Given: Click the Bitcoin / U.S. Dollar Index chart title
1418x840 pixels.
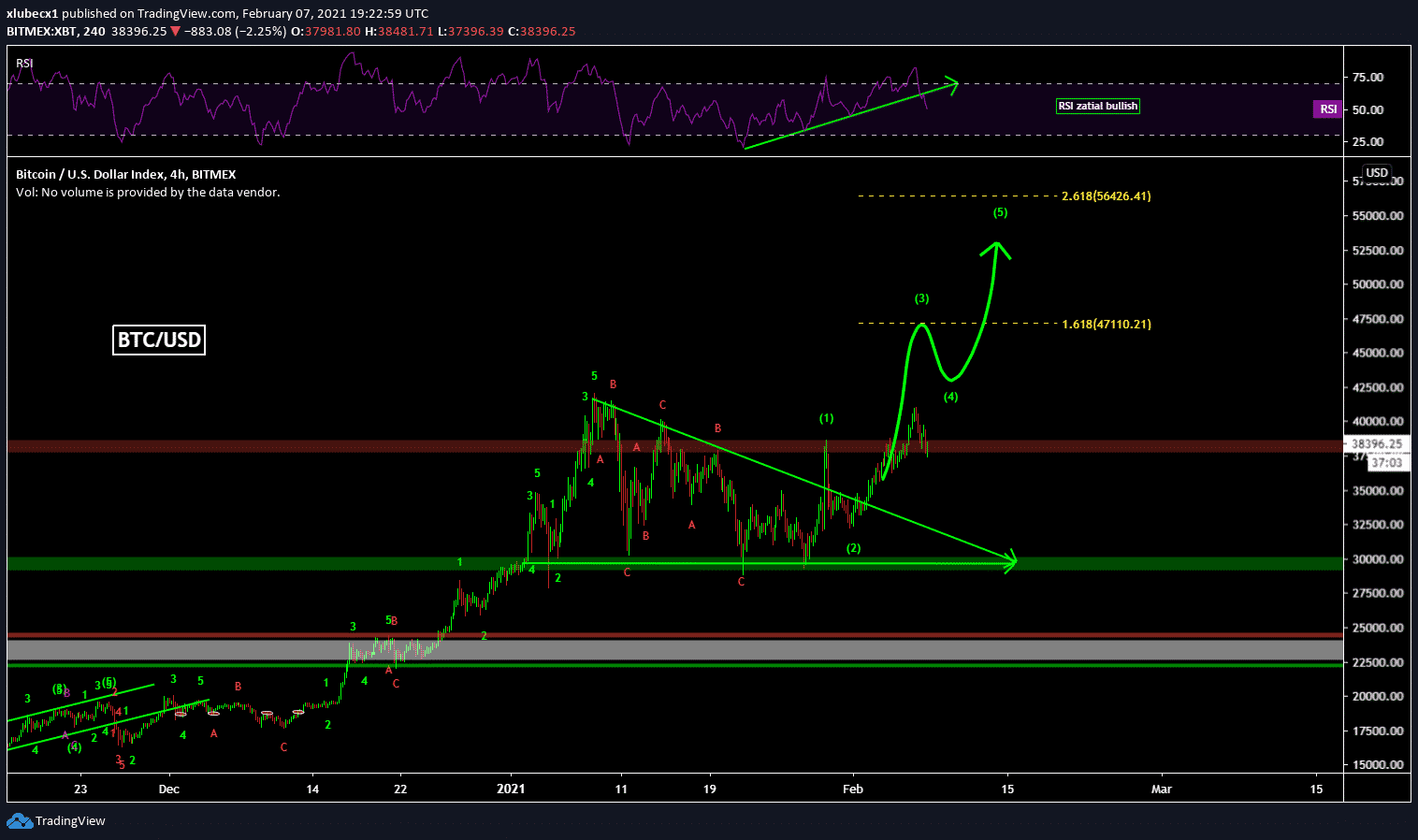Looking at the screenshot, I should coord(125,174).
